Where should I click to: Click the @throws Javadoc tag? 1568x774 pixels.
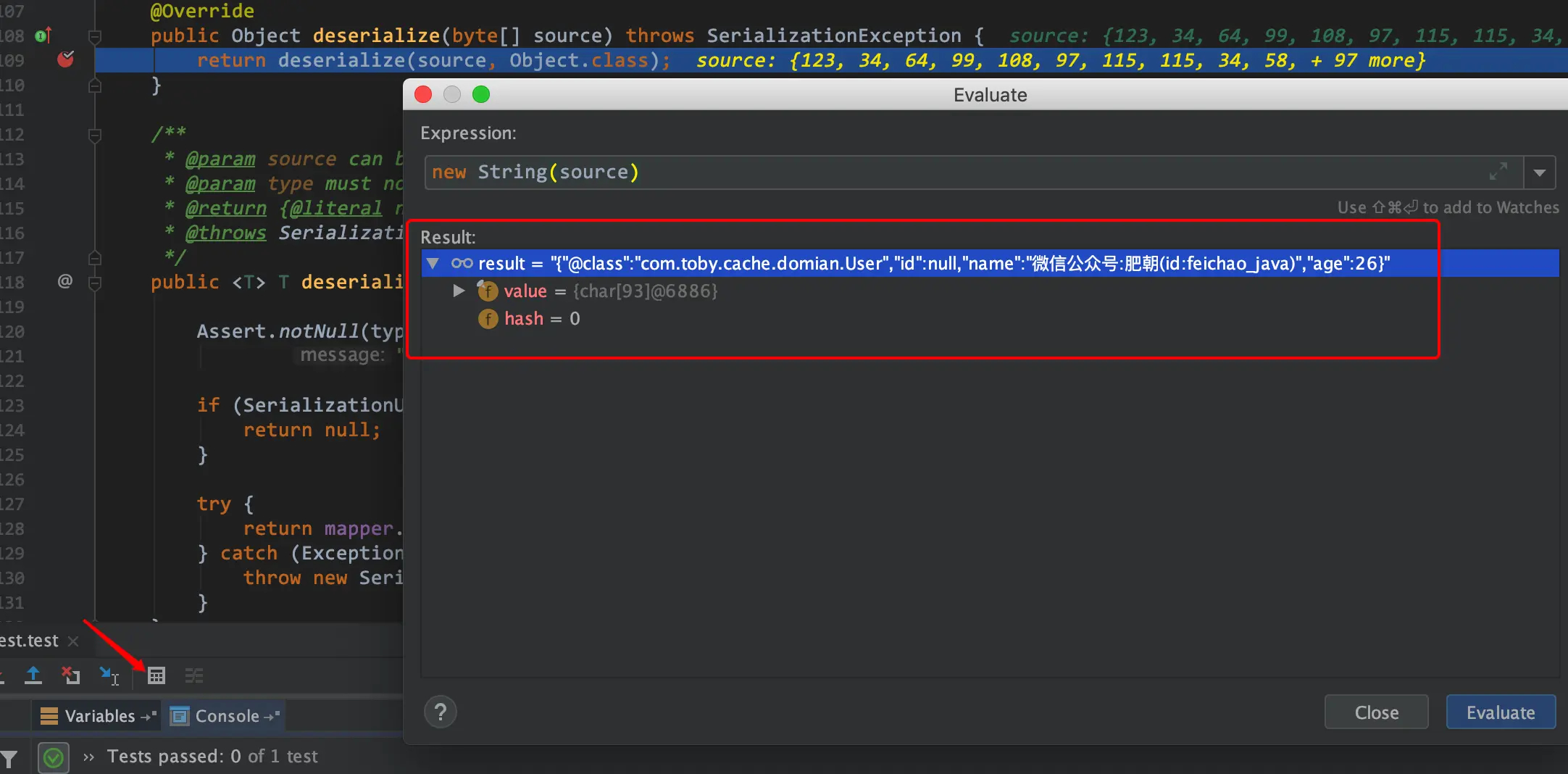[x=226, y=233]
